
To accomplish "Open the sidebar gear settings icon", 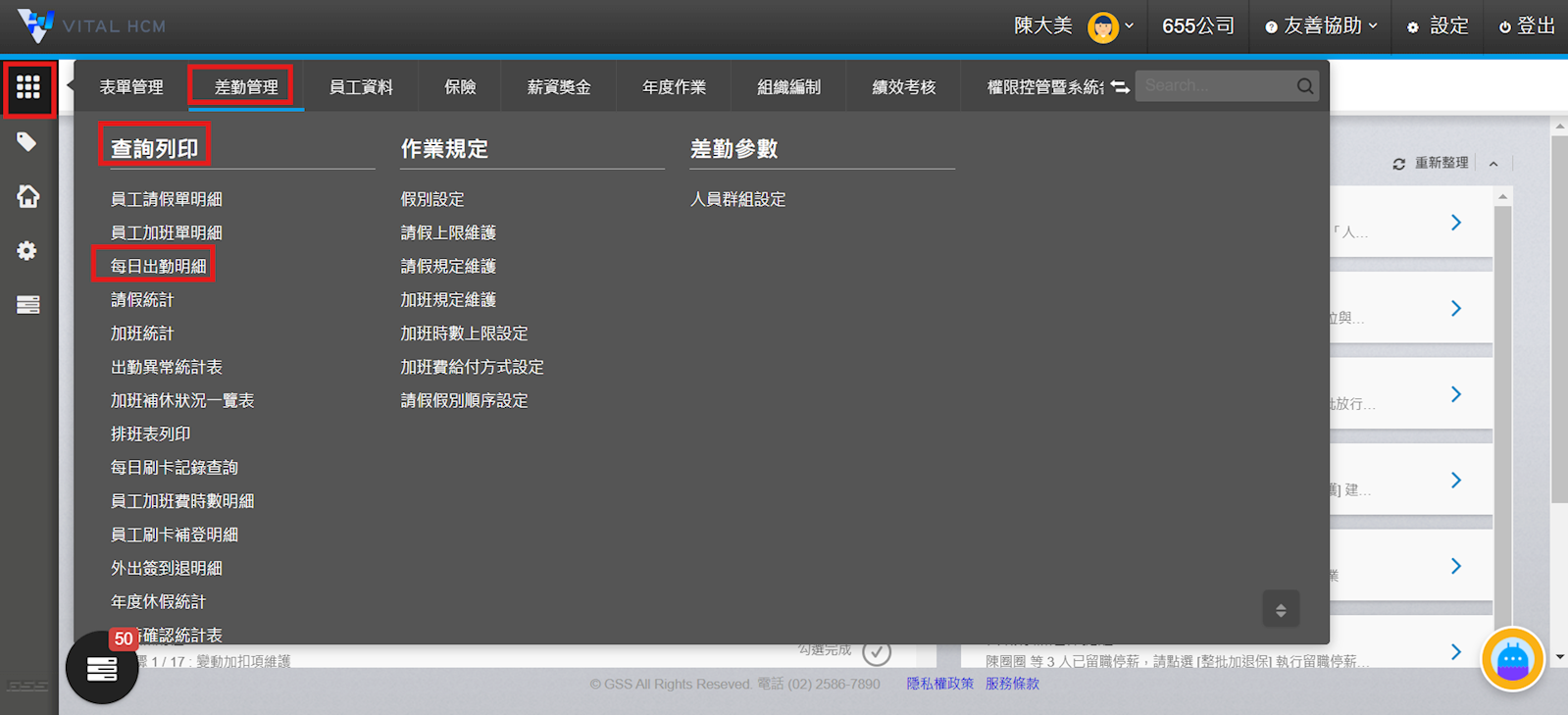I will (27, 251).
